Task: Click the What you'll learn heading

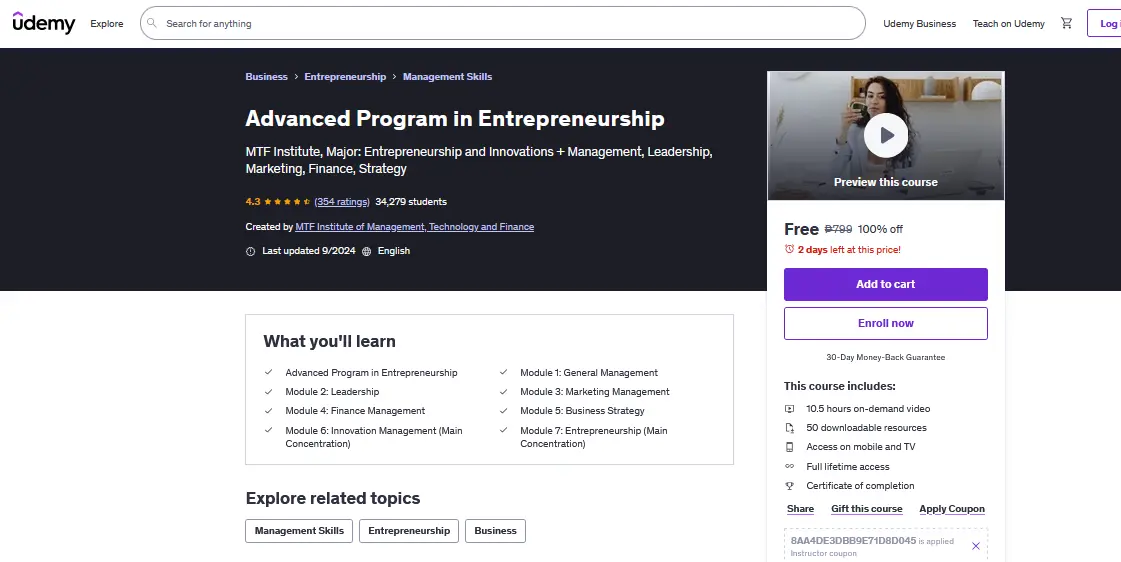Action: point(329,341)
